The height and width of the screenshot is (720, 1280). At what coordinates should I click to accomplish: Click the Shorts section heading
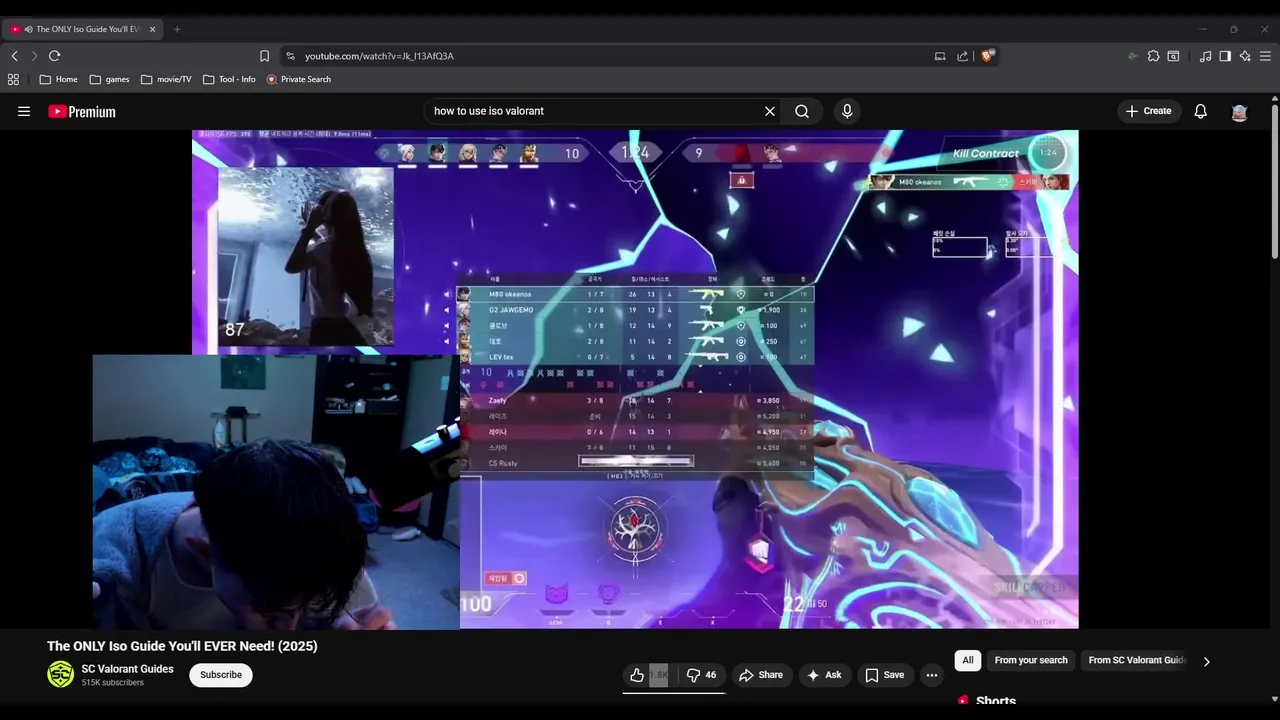996,701
